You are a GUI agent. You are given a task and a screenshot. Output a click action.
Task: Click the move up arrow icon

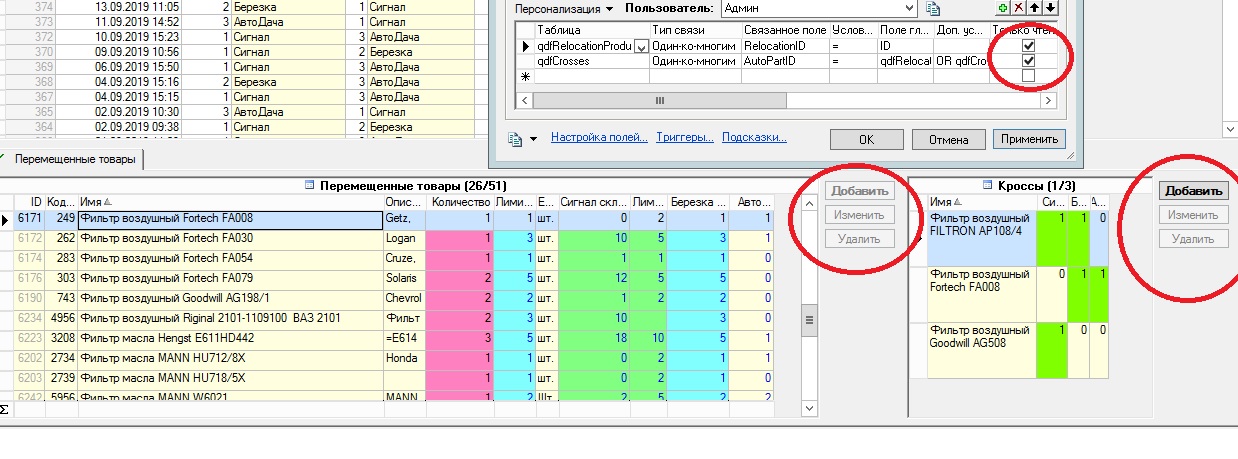[1035, 9]
